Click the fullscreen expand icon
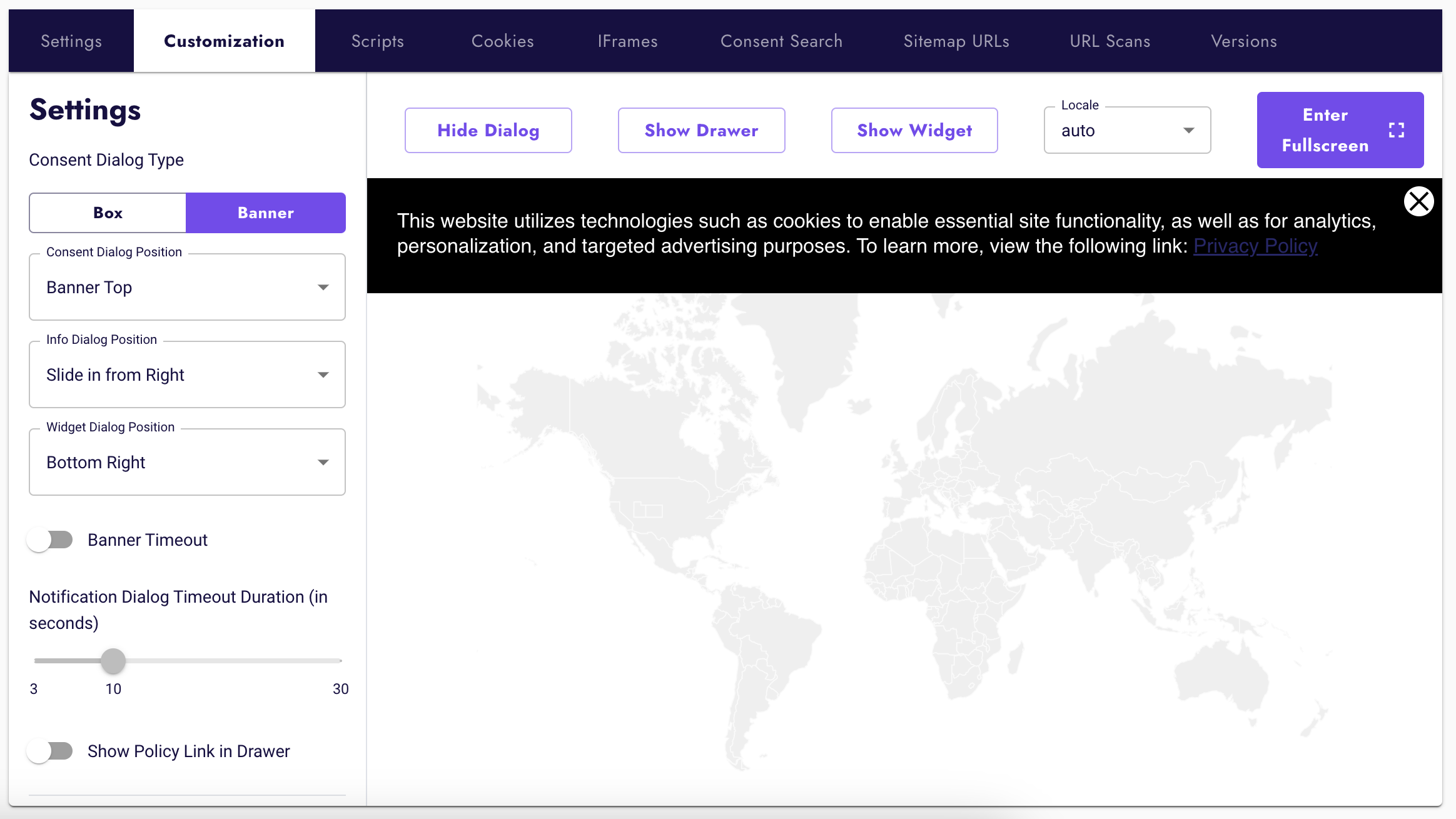The image size is (1456, 819). [x=1395, y=130]
